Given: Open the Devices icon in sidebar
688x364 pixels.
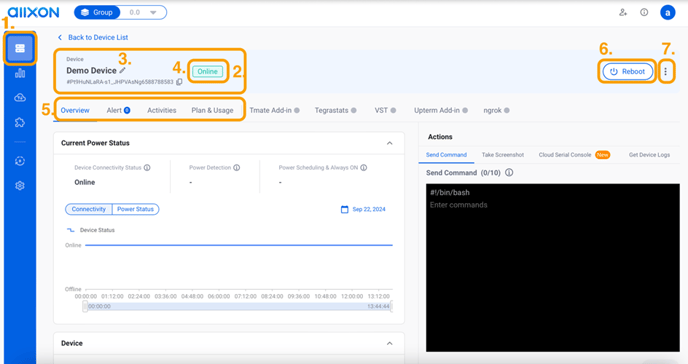Looking at the screenshot, I should coord(20,48).
